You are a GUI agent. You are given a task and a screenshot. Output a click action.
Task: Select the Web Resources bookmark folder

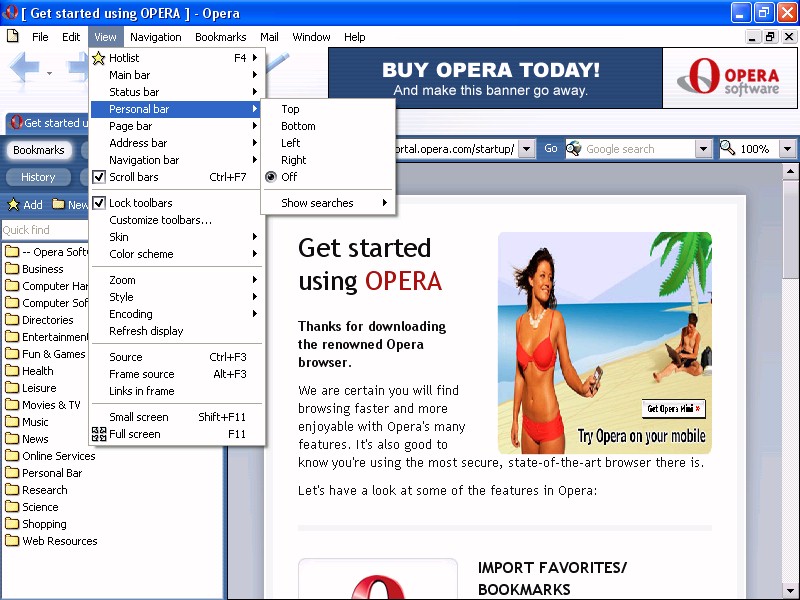click(52, 541)
